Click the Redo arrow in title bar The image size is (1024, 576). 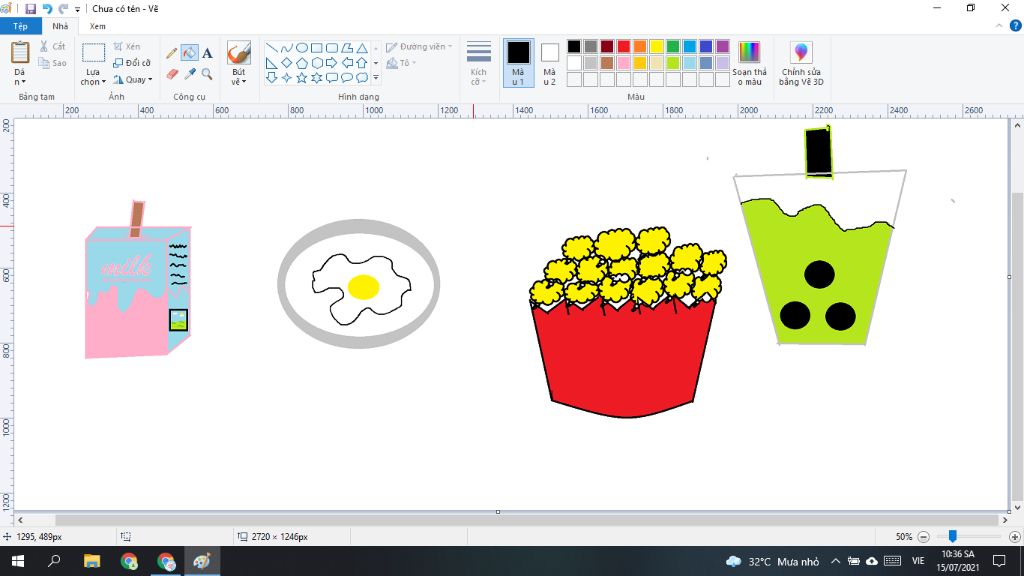[63, 8]
